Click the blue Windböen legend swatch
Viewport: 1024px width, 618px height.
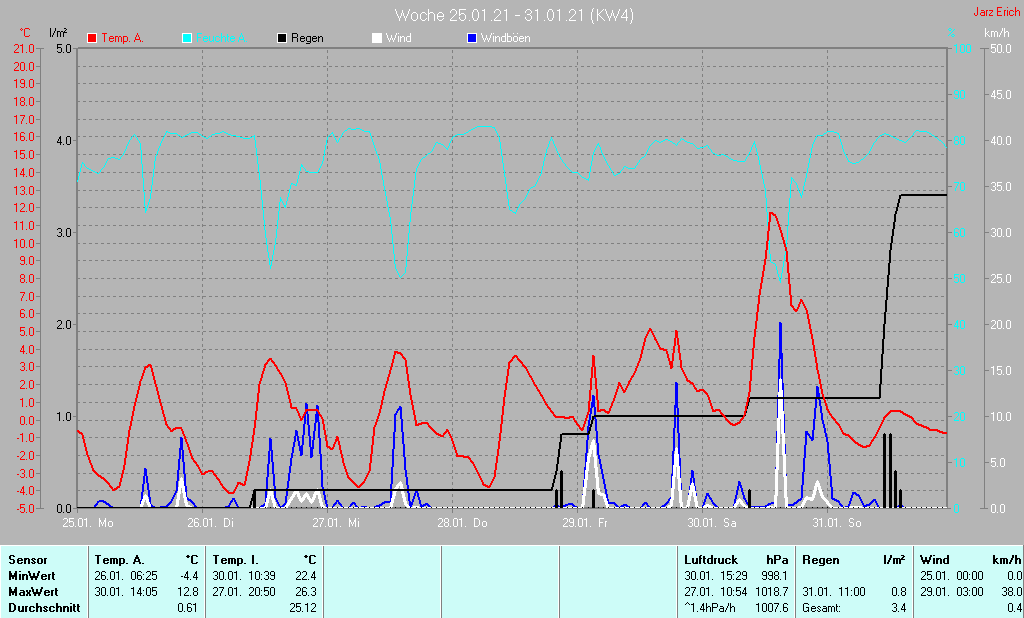(472, 38)
